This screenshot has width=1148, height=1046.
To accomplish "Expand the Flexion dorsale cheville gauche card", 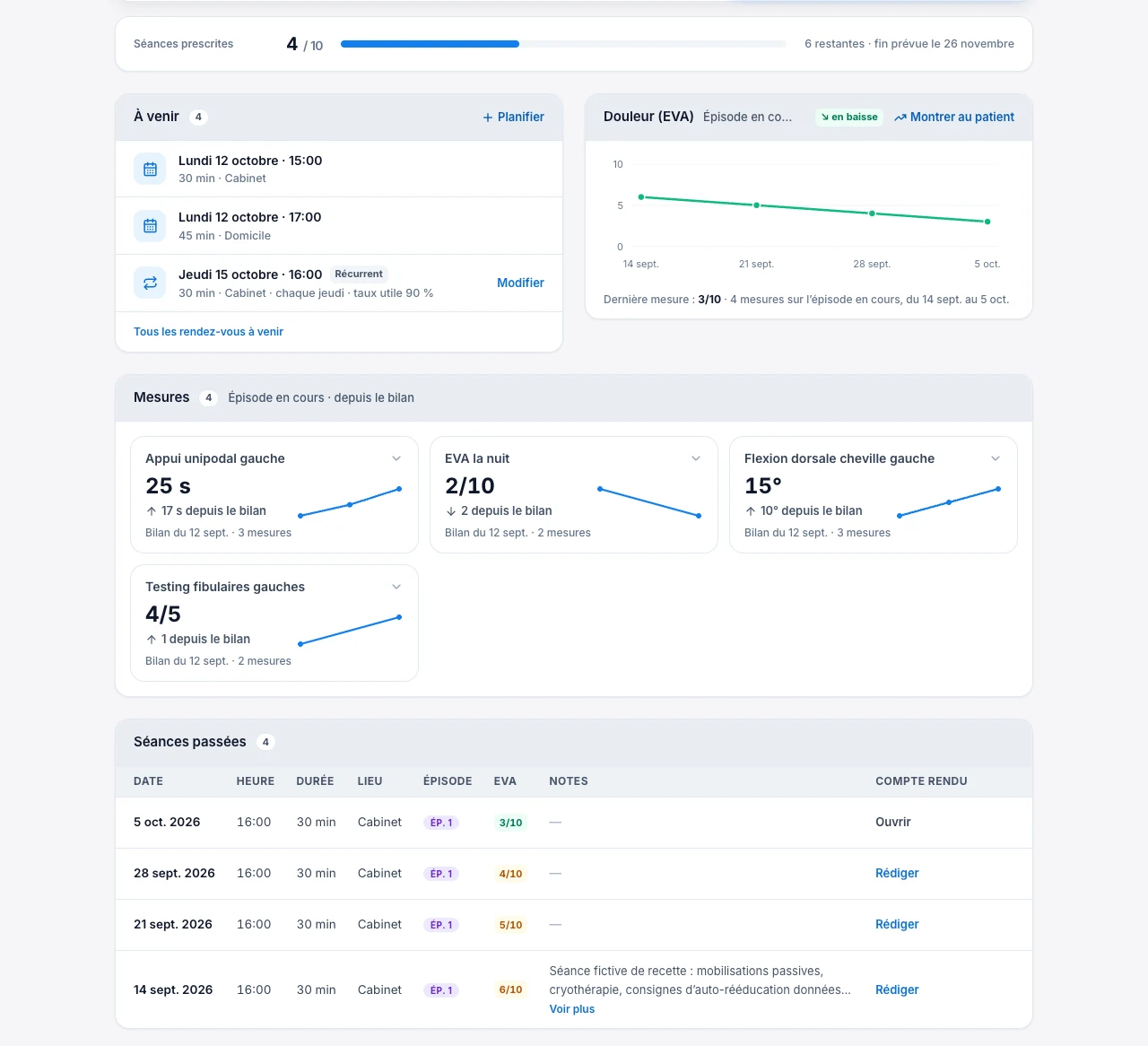I will point(996,458).
